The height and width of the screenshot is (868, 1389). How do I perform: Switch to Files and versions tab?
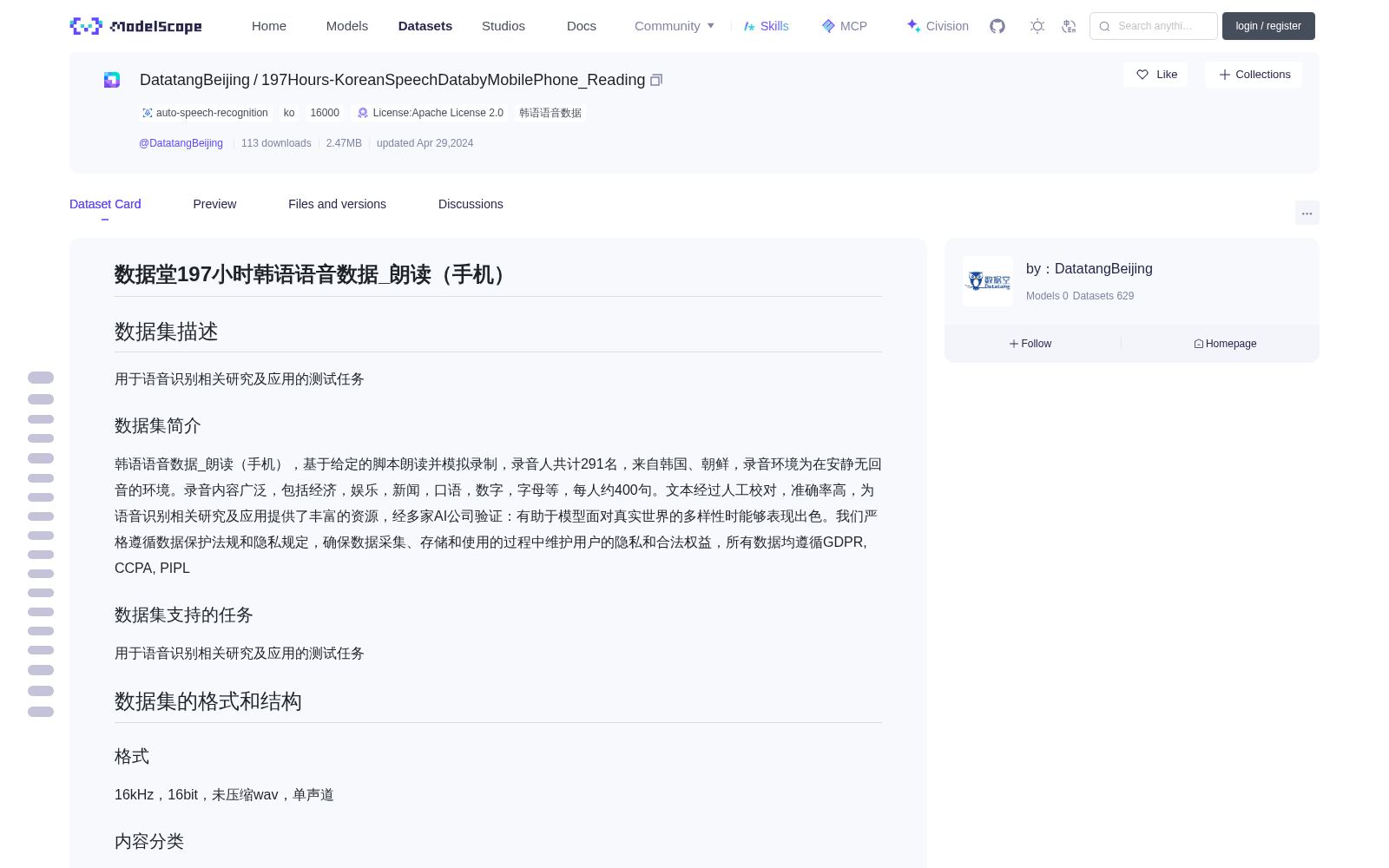tap(337, 204)
